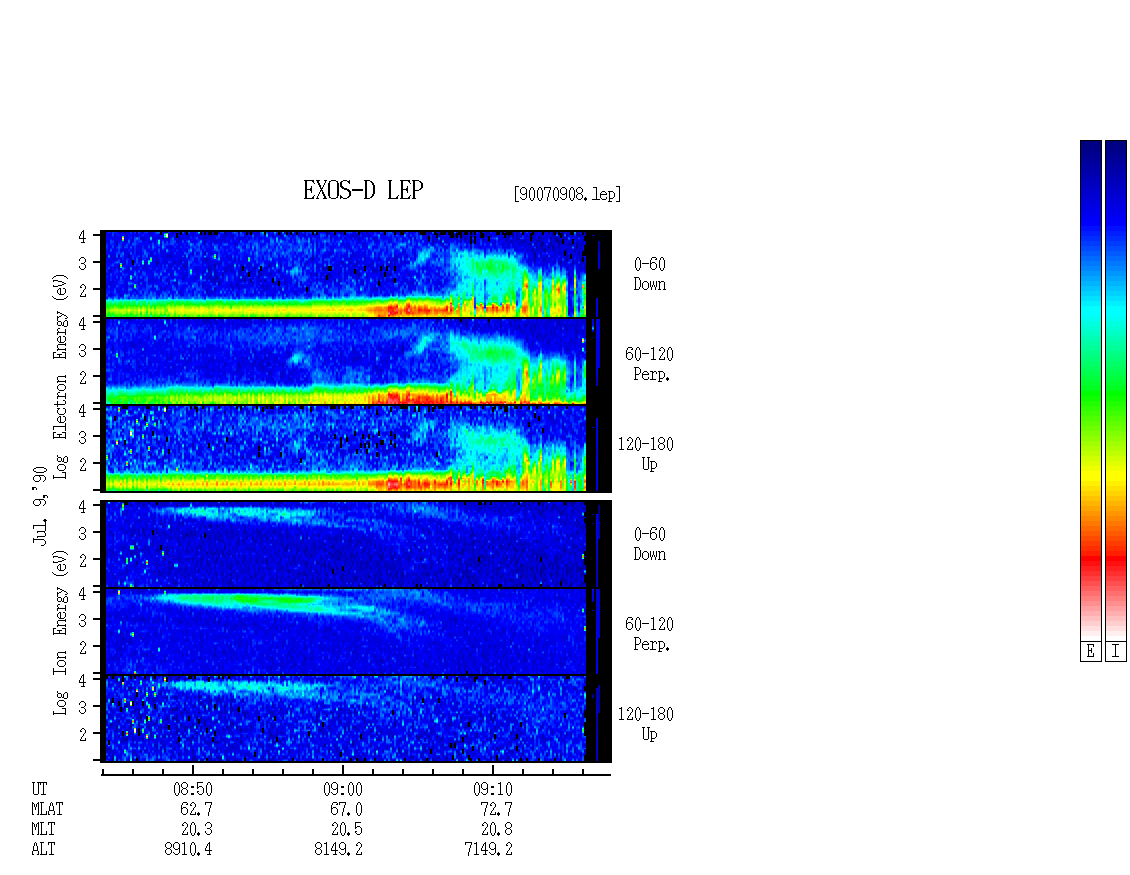The height and width of the screenshot is (875, 1130).
Task: Click the electron panel's 0-60 Down label
Action: click(x=649, y=274)
